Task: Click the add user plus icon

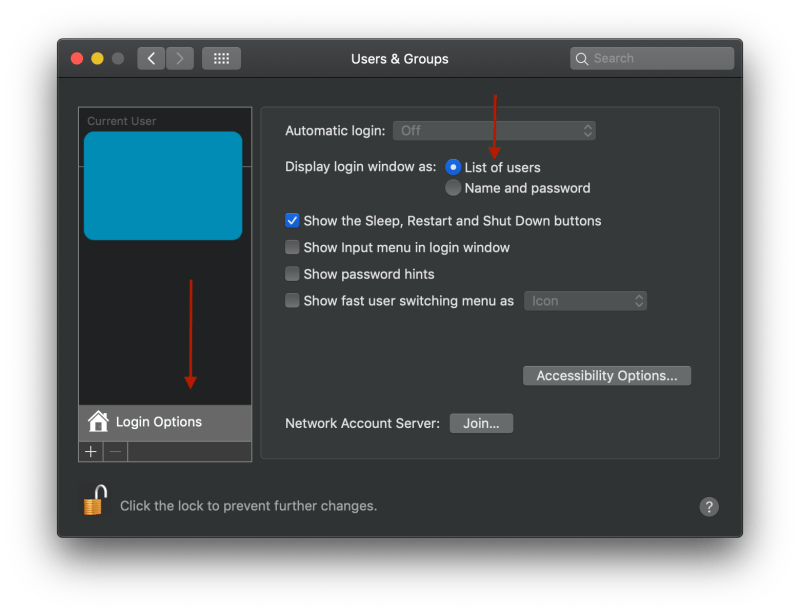Action: (x=90, y=451)
